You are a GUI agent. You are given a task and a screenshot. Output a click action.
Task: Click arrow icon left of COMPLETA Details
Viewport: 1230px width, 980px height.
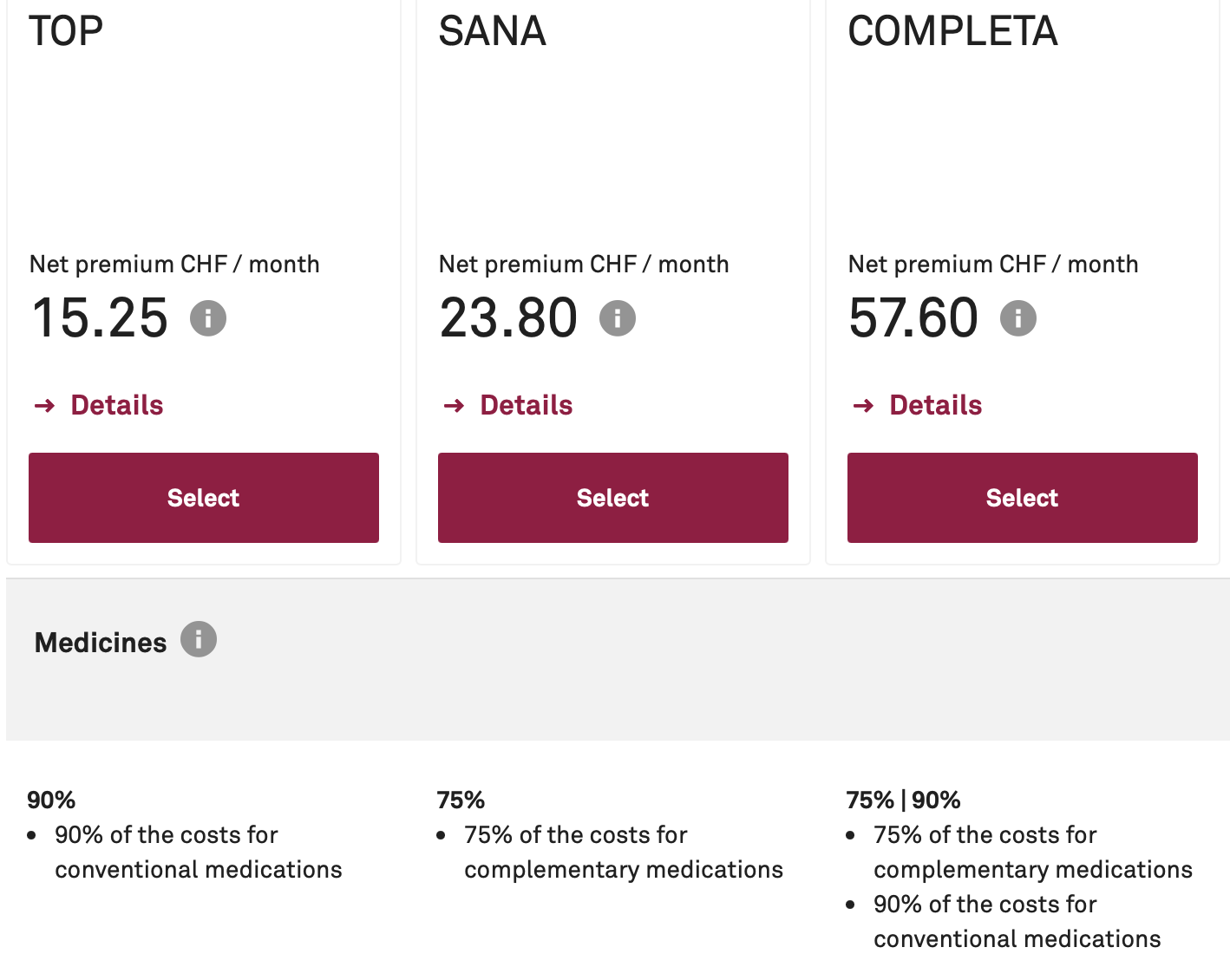coord(864,405)
